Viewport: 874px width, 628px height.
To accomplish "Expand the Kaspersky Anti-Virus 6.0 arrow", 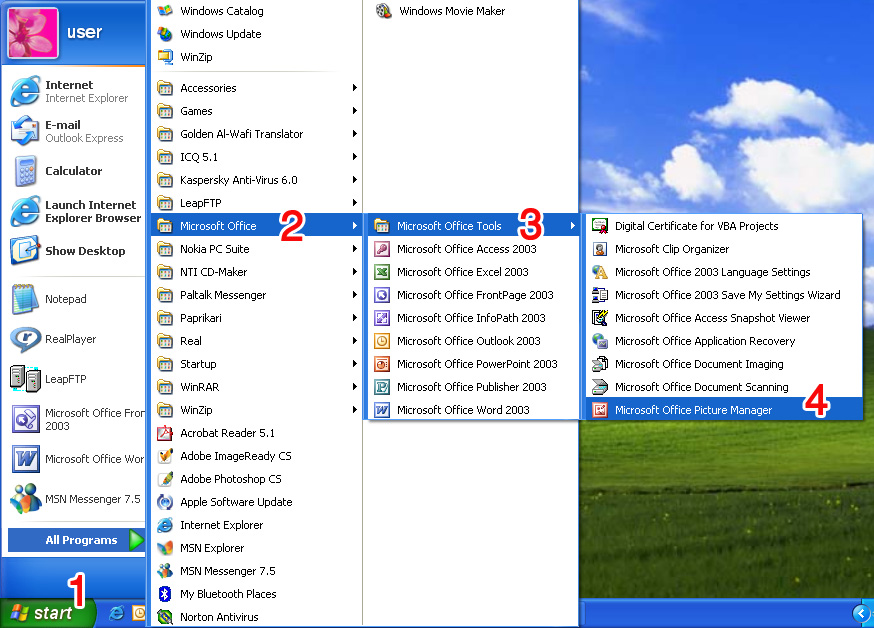I will coord(355,179).
